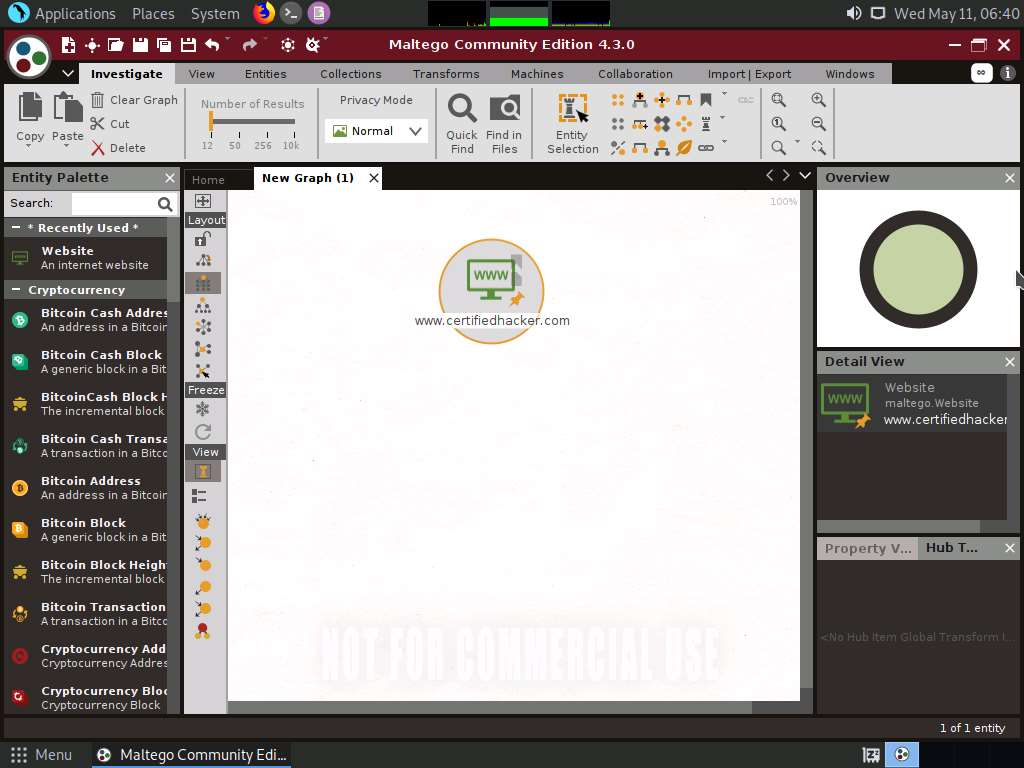Click the Find in Files icon
This screenshot has height=768, width=1024.
(x=505, y=108)
